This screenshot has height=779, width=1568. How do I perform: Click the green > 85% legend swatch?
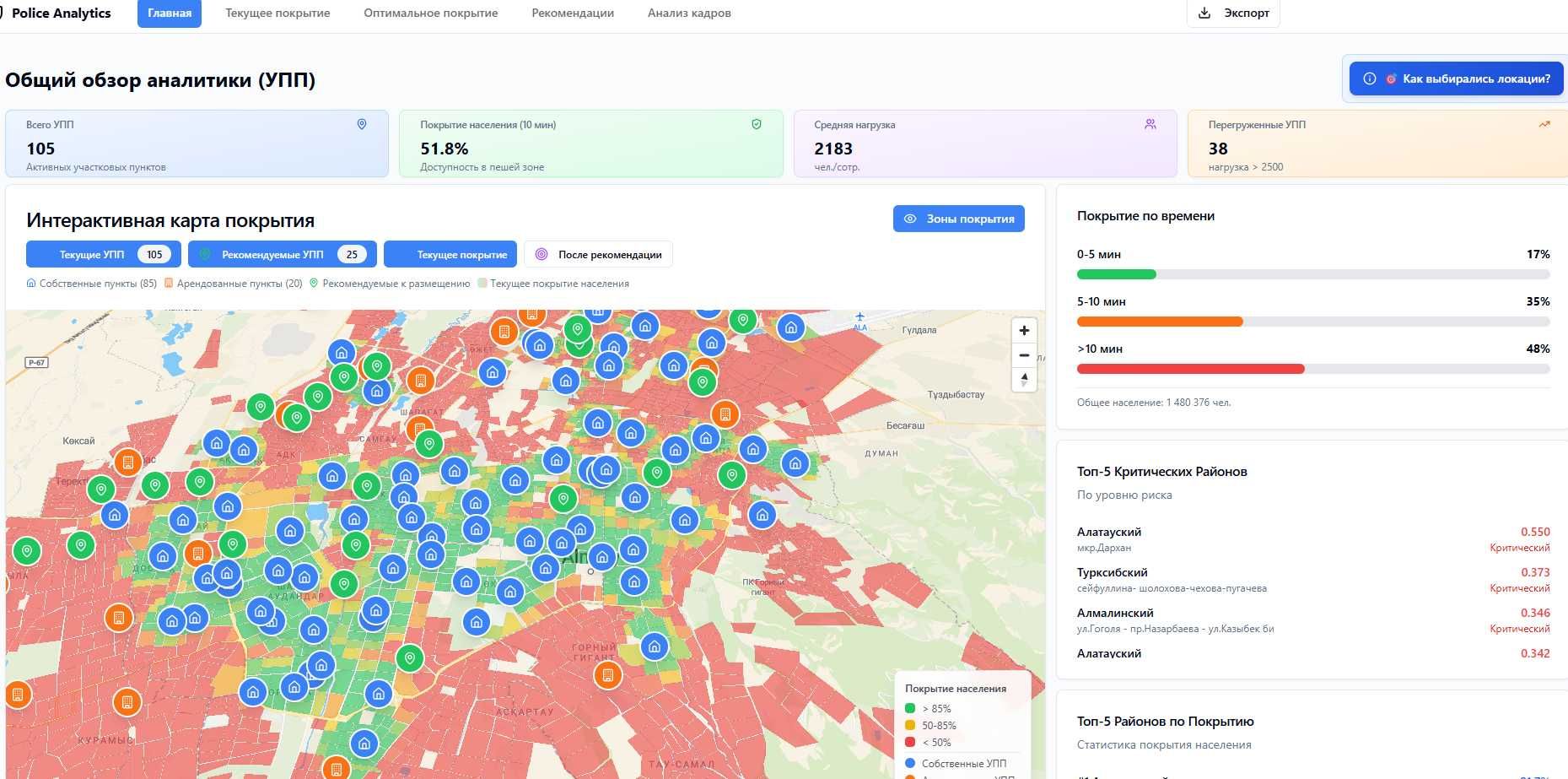(x=910, y=708)
